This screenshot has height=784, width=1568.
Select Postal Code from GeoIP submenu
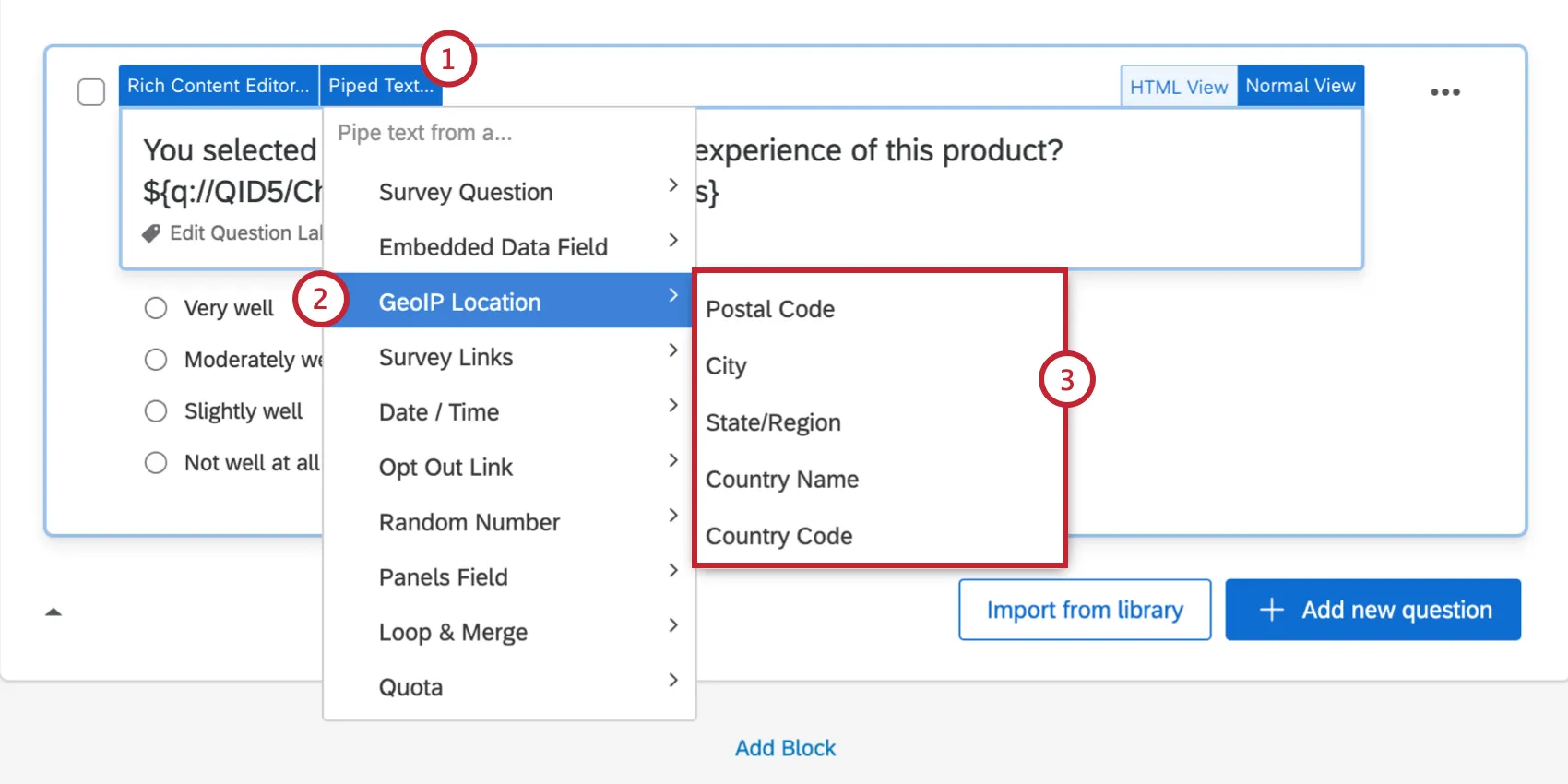[770, 309]
